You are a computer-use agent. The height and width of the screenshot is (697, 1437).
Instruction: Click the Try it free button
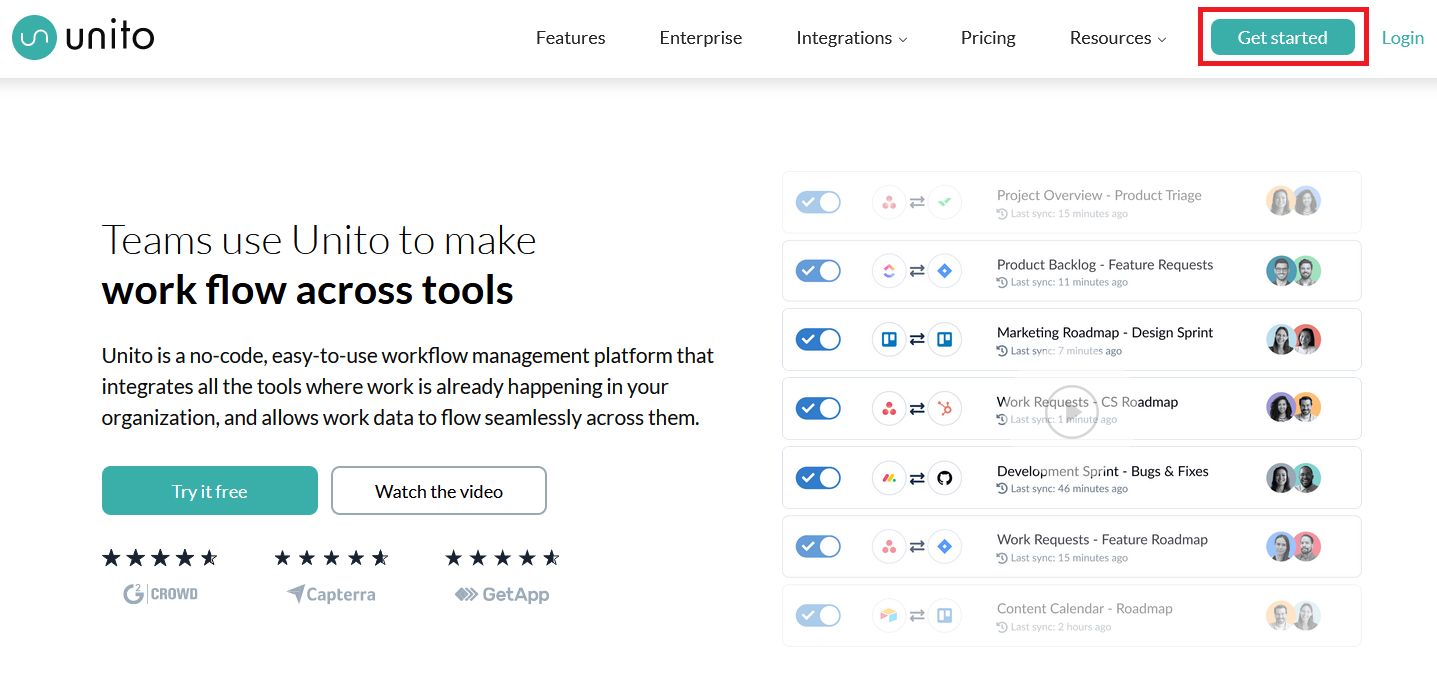click(x=210, y=491)
